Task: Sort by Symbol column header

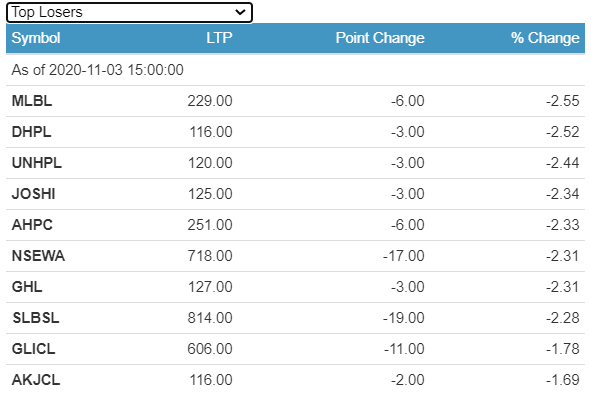Action: 36,38
